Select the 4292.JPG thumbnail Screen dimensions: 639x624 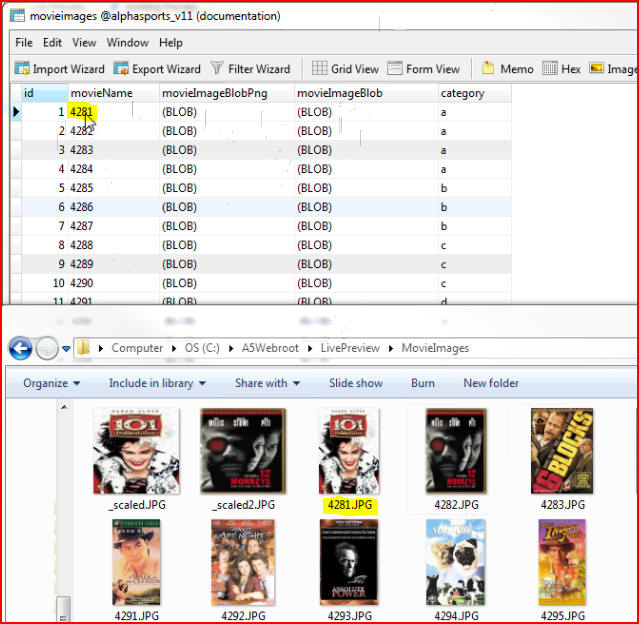[x=243, y=562]
